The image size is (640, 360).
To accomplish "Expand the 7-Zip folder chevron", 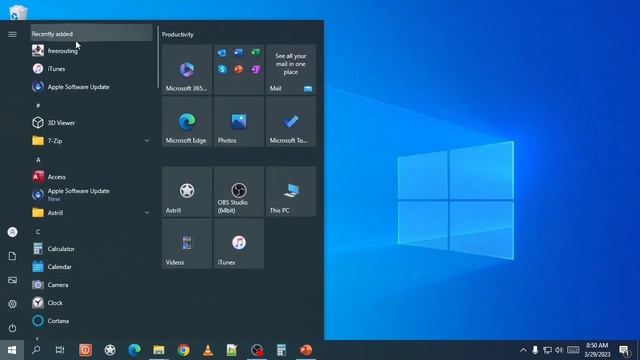I will pos(147,141).
